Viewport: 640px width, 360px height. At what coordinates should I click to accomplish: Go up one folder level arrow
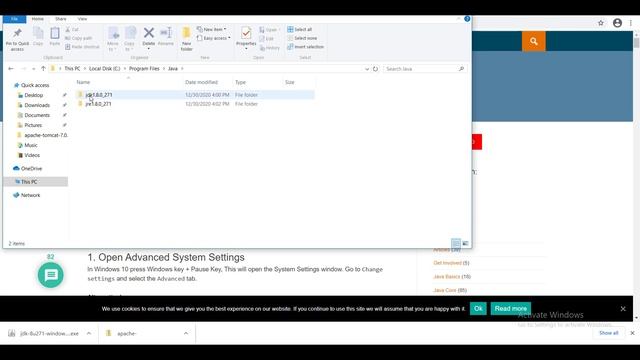point(43,69)
